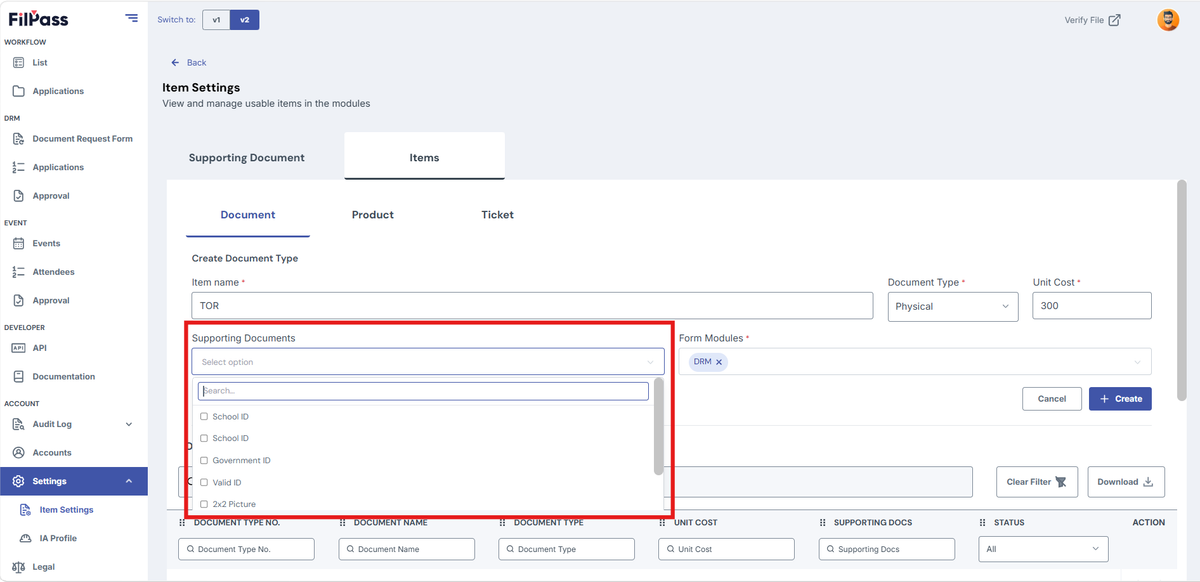The height and width of the screenshot is (582, 1200).
Task: Click the Event Approval icon
Action: pos(18,300)
